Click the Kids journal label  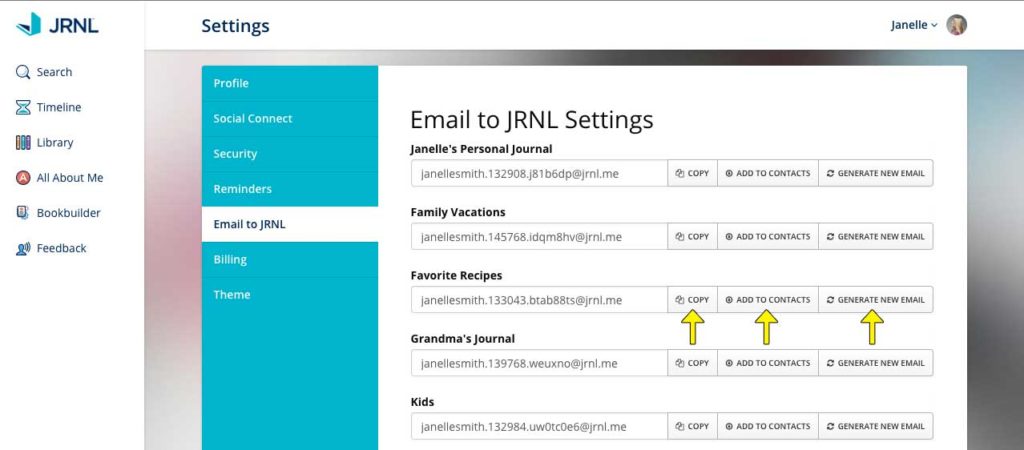[423, 402]
